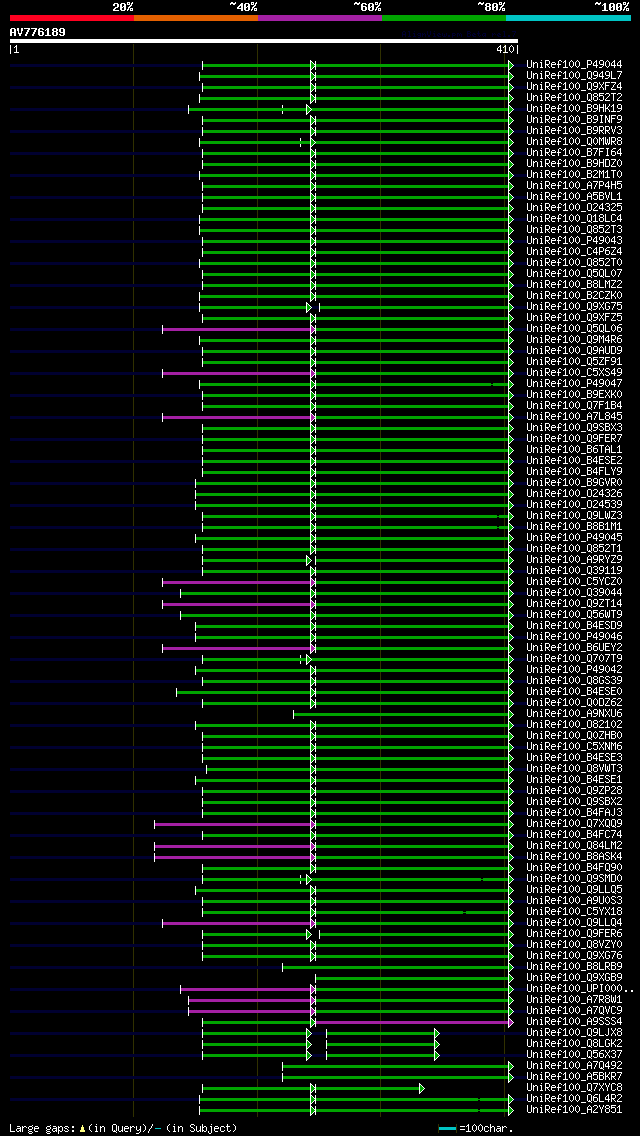
Task: Click the UniRef100_Q56WT9 label
Action: (x=574, y=614)
